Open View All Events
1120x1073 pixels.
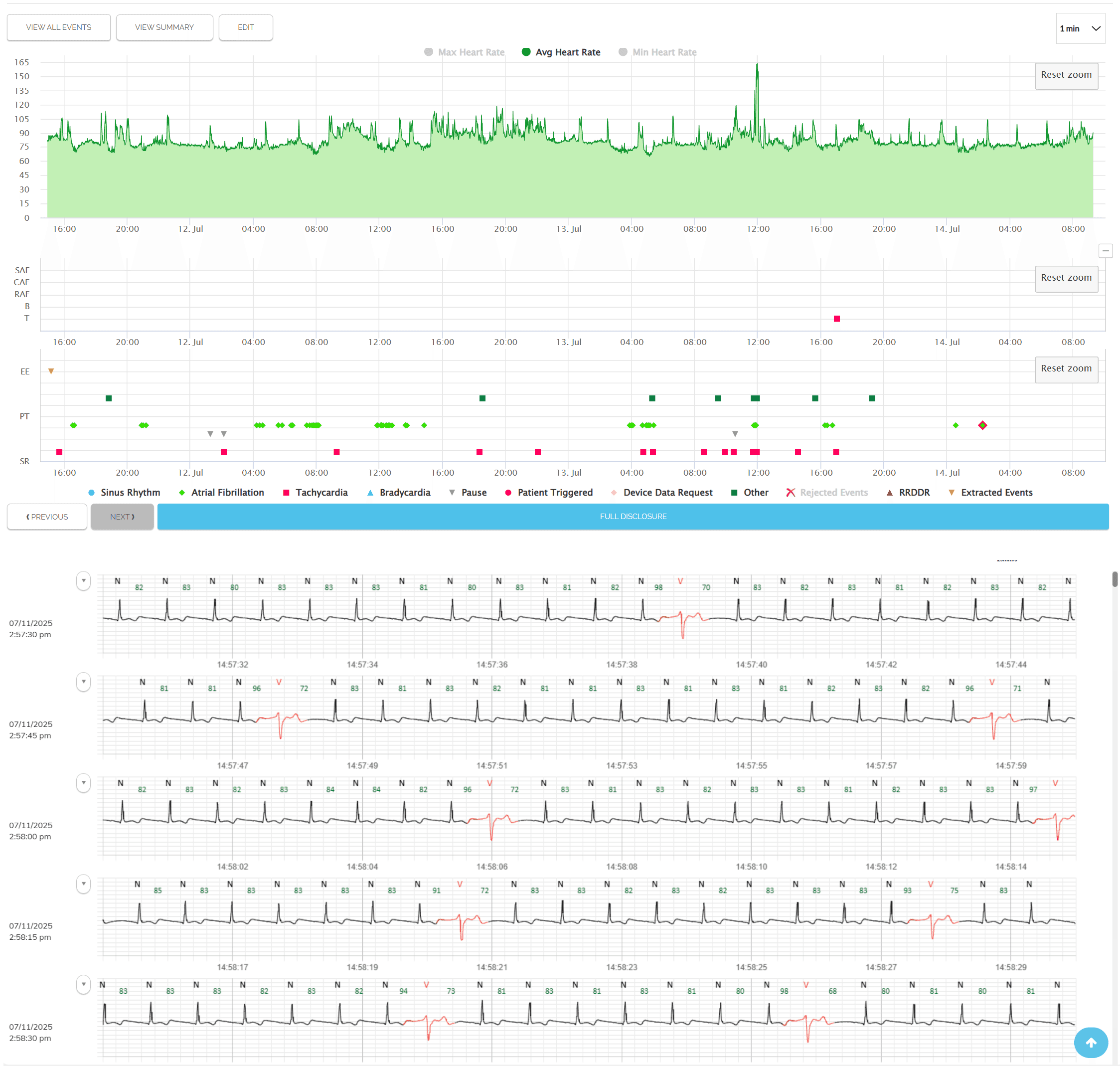click(x=59, y=27)
